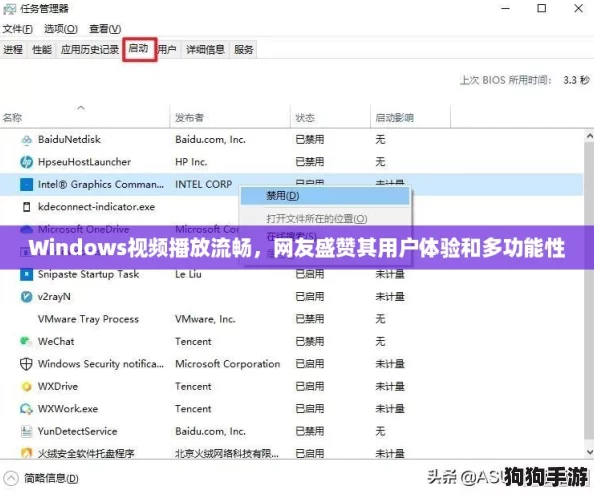594x495 pixels.
Task: Switch to the 用户 tab
Action: point(167,50)
